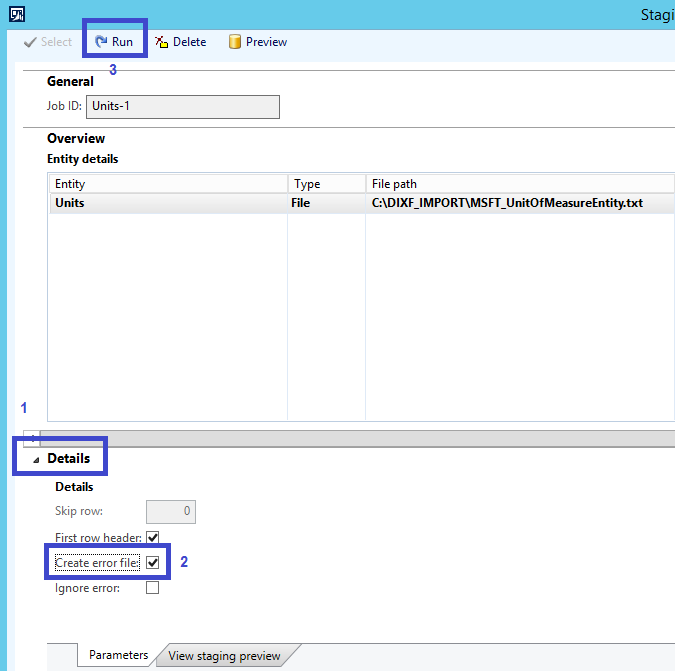
Task: Click the Select checkmark icon
Action: click(30, 42)
